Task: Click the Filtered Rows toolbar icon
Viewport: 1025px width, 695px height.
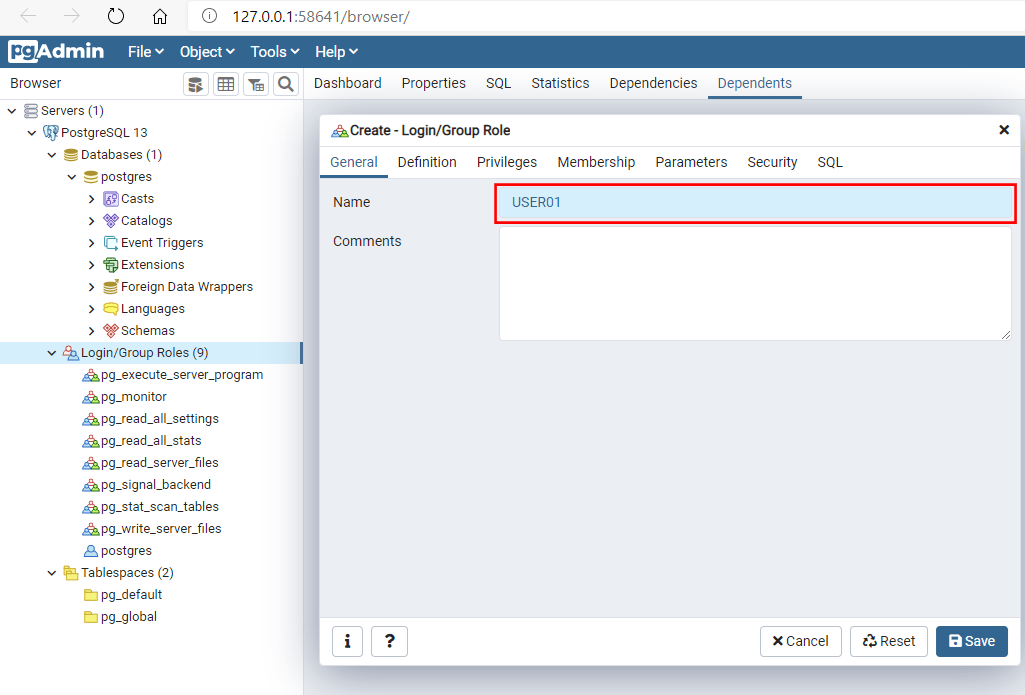Action: tap(256, 84)
